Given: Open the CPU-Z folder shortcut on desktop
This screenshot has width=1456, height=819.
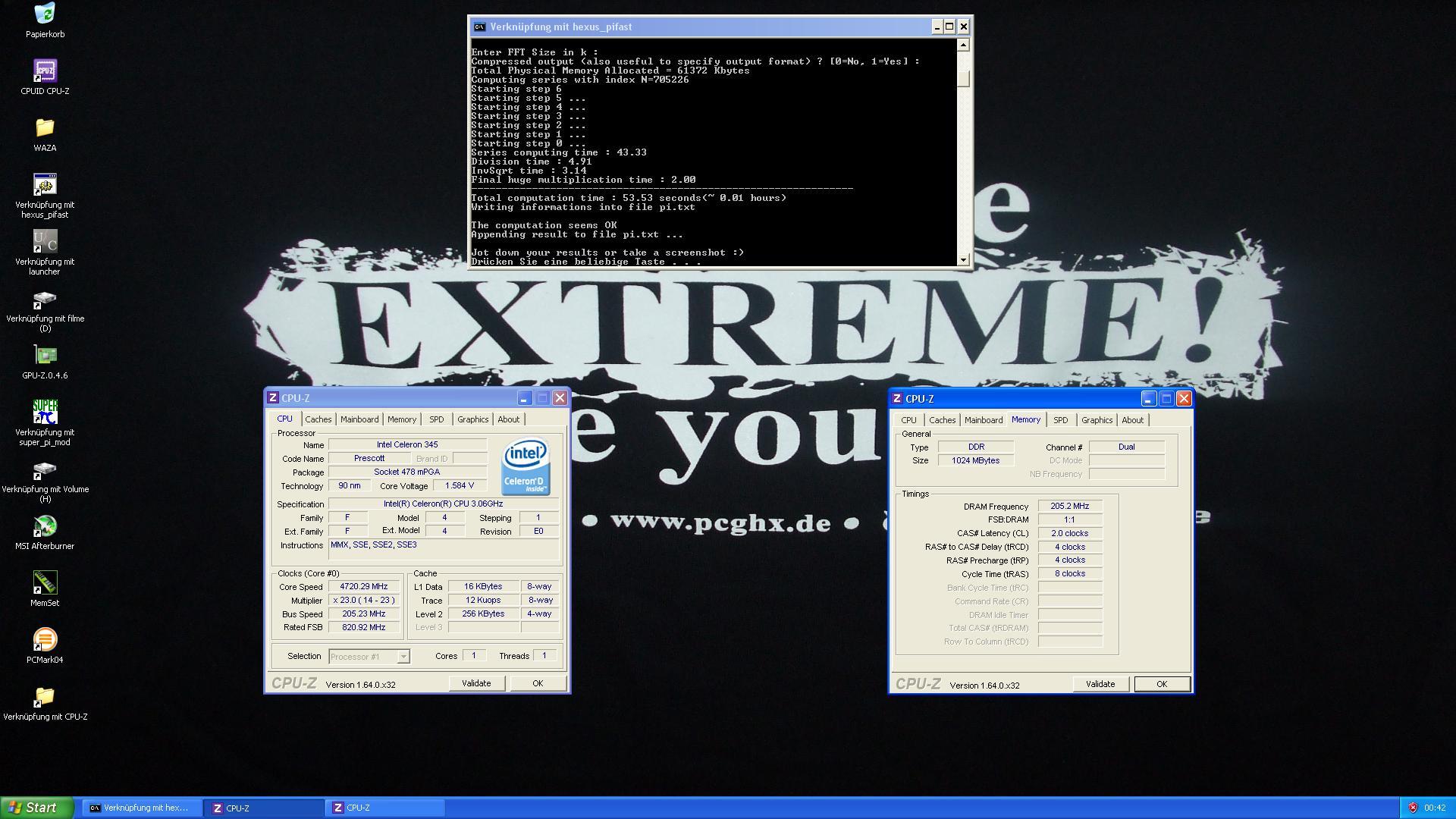Looking at the screenshot, I should pyautogui.click(x=45, y=696).
